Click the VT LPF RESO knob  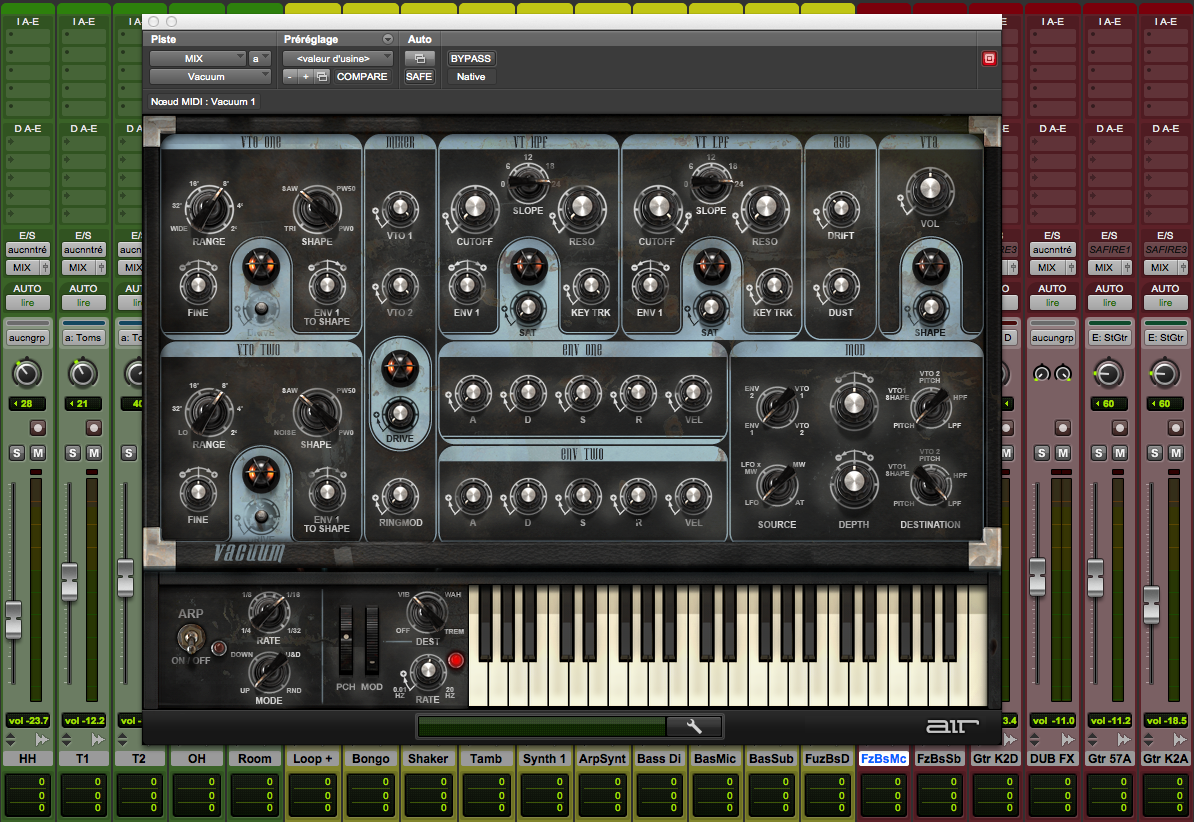coord(765,207)
